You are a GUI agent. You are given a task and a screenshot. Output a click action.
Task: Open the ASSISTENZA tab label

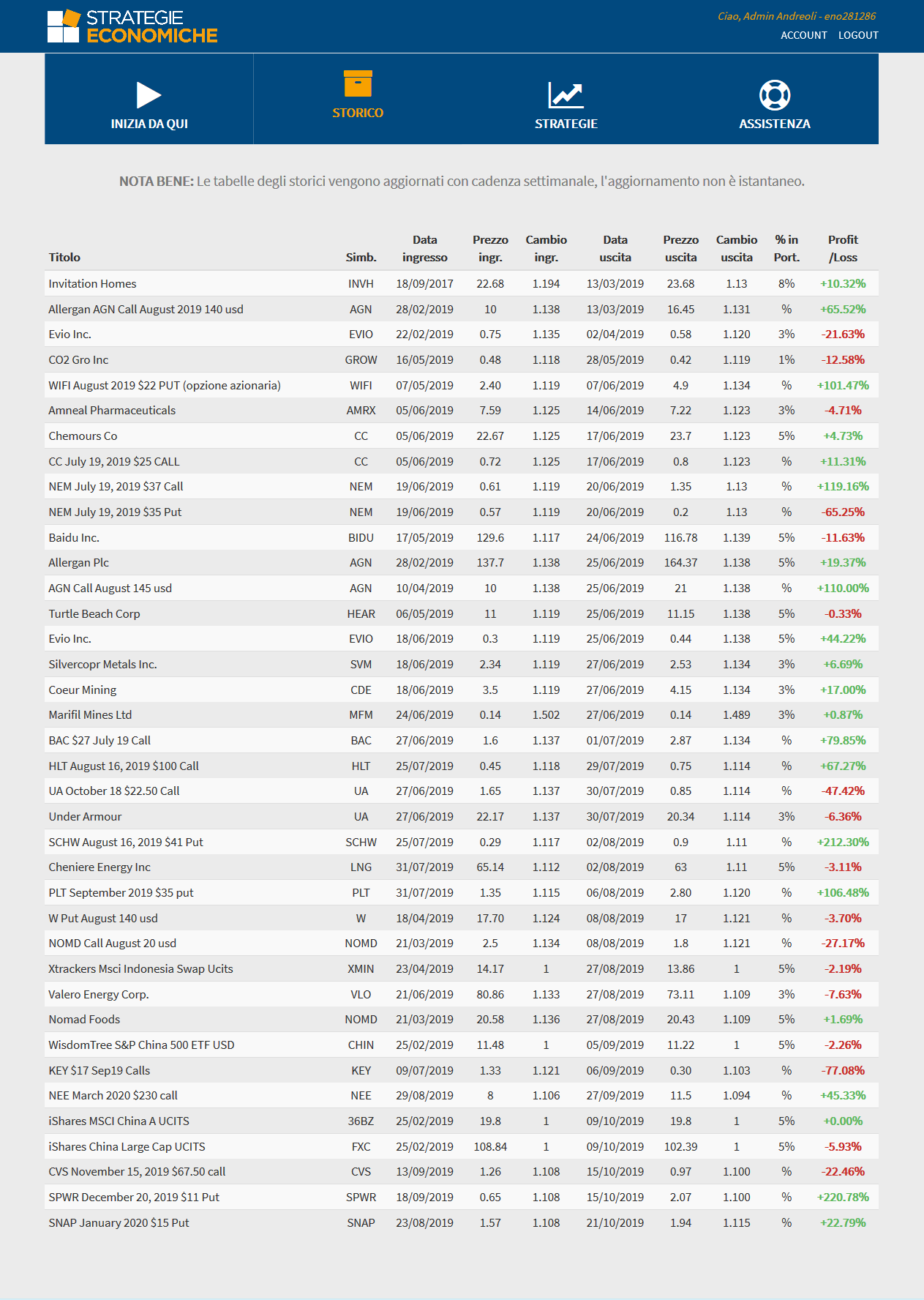[775, 124]
